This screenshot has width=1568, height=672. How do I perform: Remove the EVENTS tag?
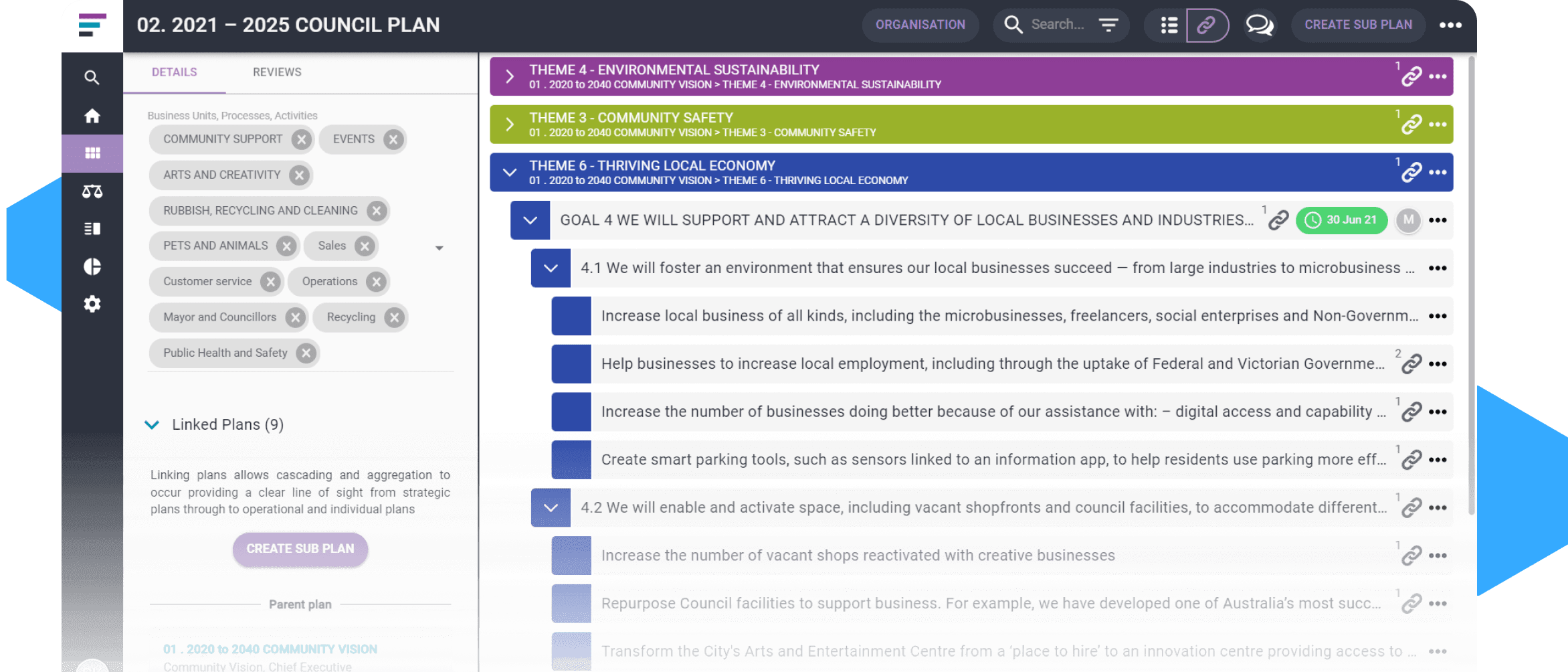coord(393,139)
